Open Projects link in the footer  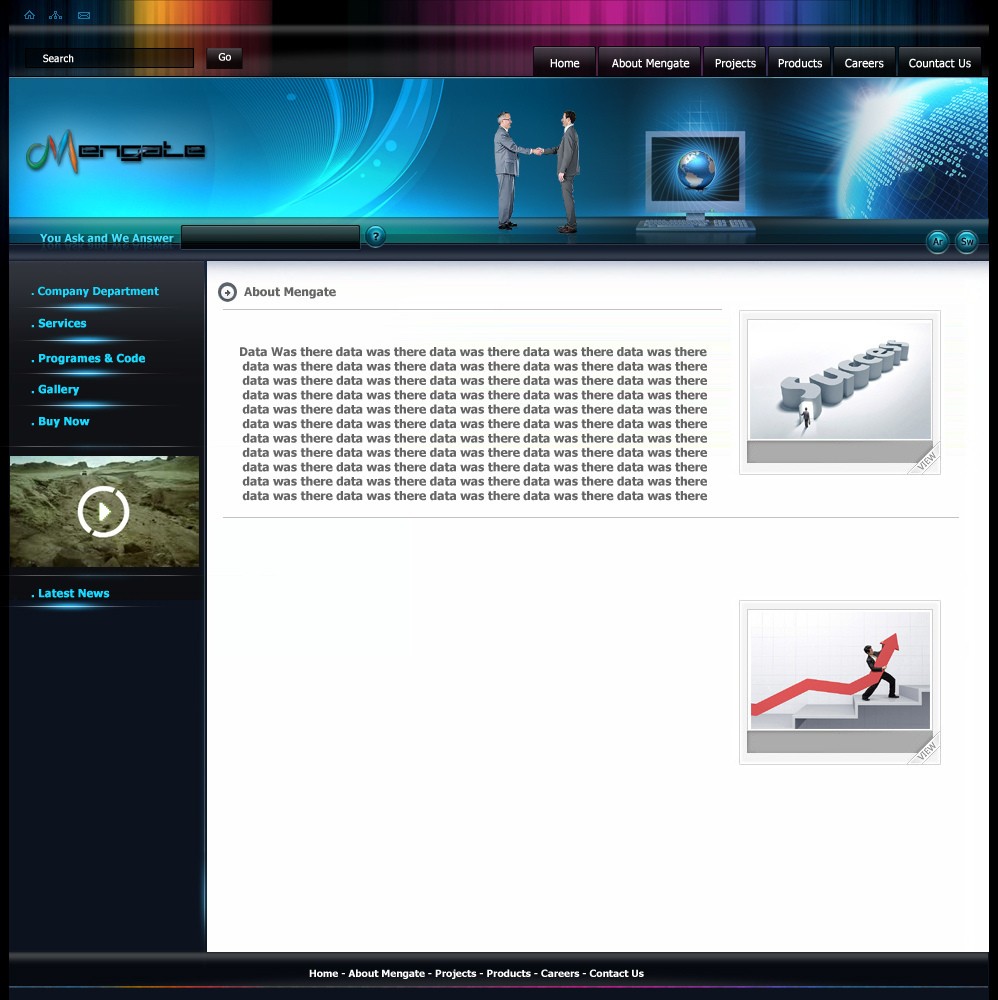coord(455,973)
